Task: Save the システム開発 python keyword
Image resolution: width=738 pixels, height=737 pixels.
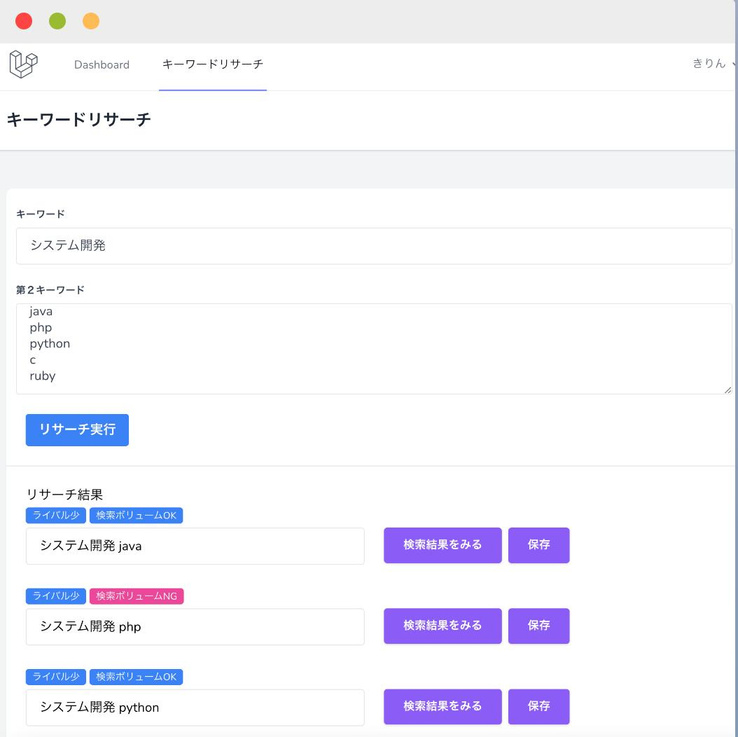Action: coord(539,707)
